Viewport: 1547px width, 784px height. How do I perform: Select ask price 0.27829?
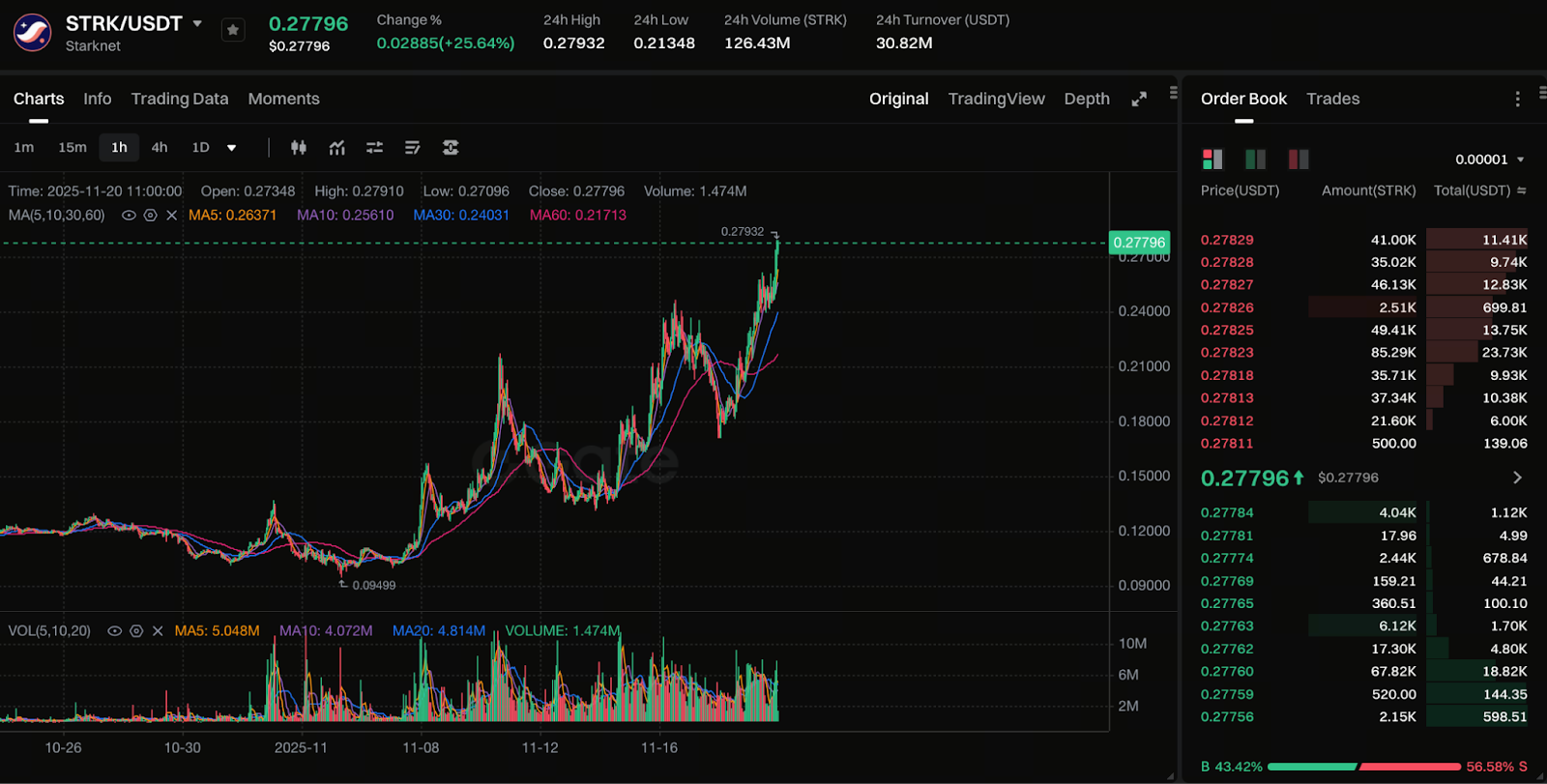tap(1227, 240)
